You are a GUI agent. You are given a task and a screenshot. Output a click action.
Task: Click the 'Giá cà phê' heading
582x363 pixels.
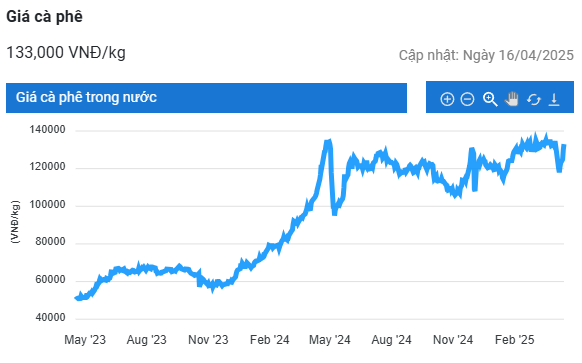[44, 17]
